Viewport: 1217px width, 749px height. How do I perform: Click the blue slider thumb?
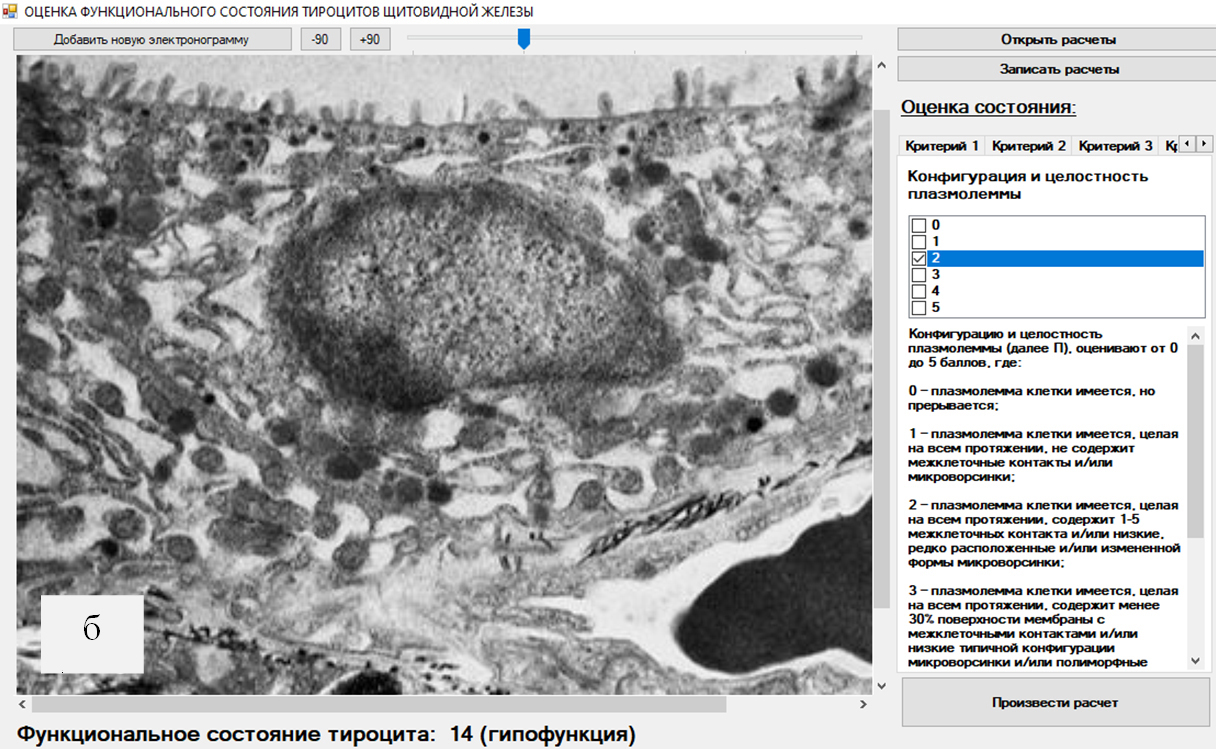523,38
